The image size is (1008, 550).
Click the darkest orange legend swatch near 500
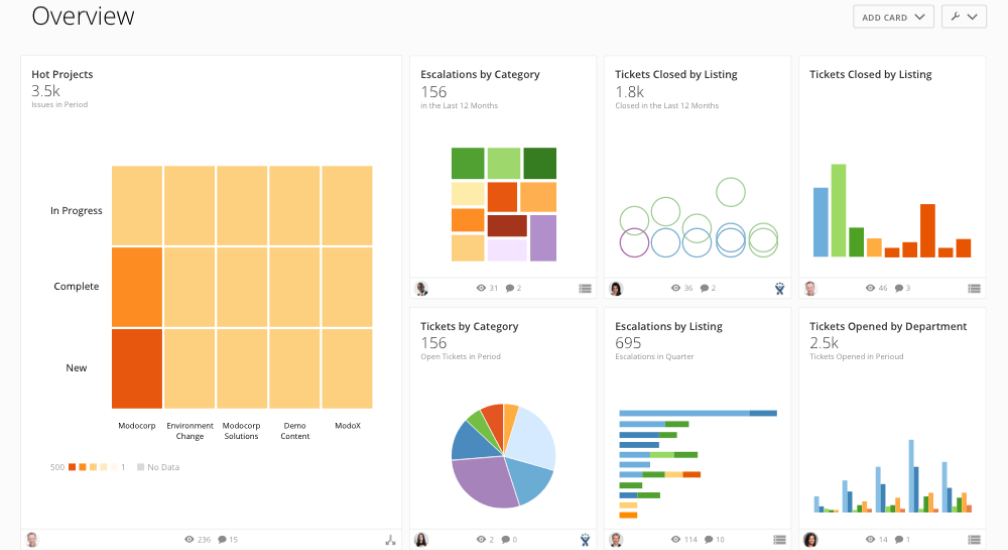click(72, 467)
